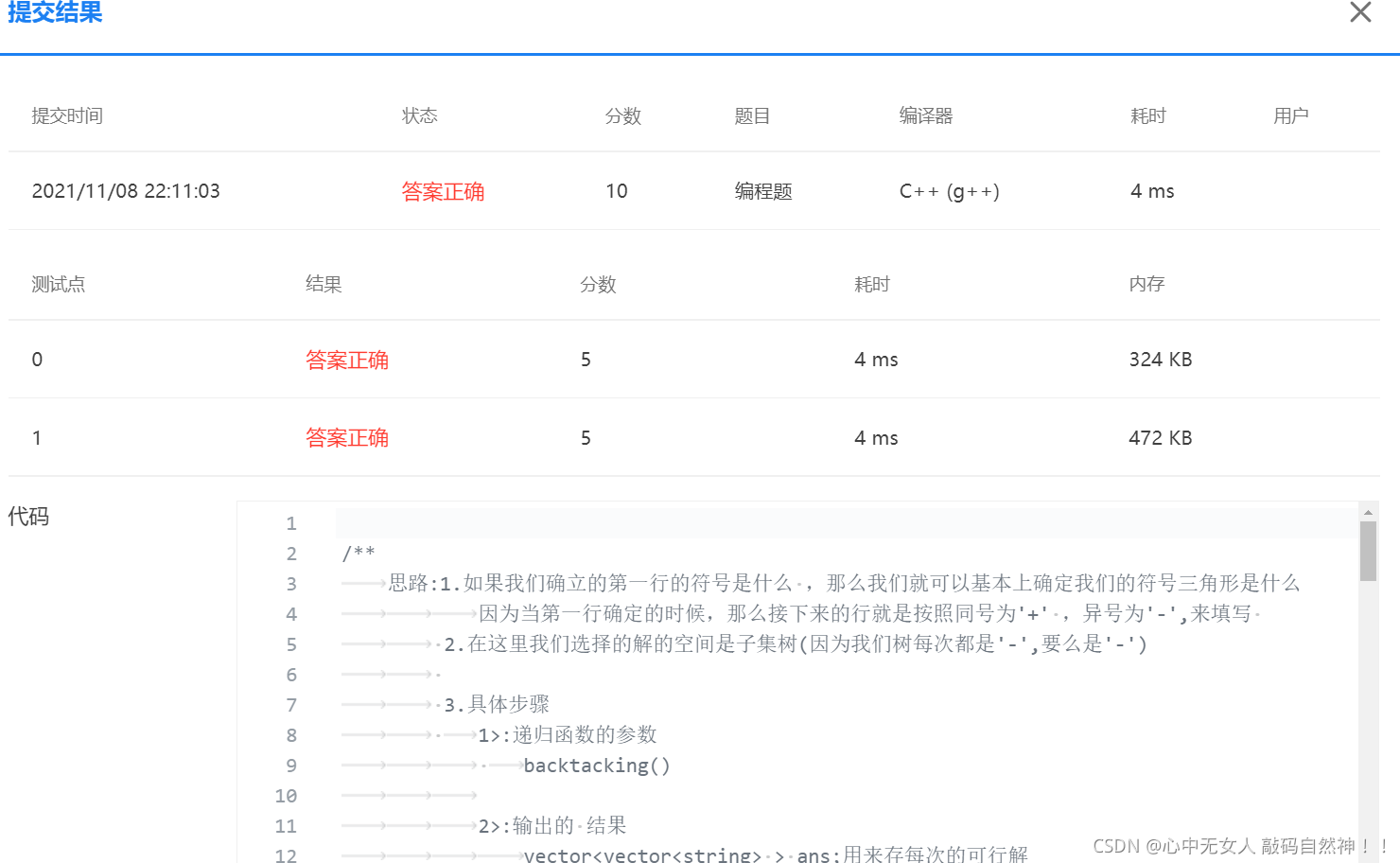Click the 324 KB memory value
The width and height of the screenshot is (1400, 863).
1160,360
